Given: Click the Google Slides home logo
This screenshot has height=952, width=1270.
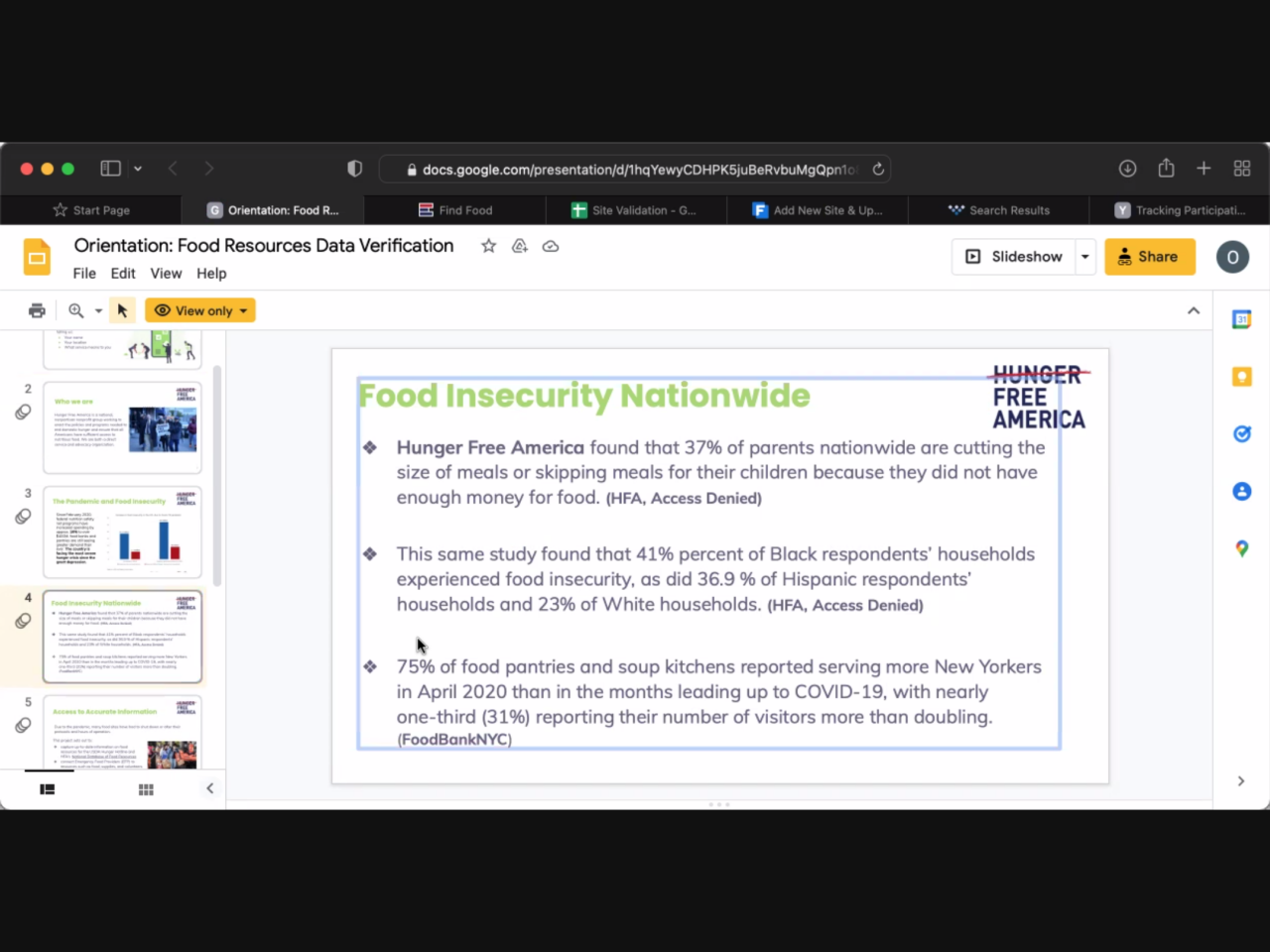Looking at the screenshot, I should tap(37, 257).
